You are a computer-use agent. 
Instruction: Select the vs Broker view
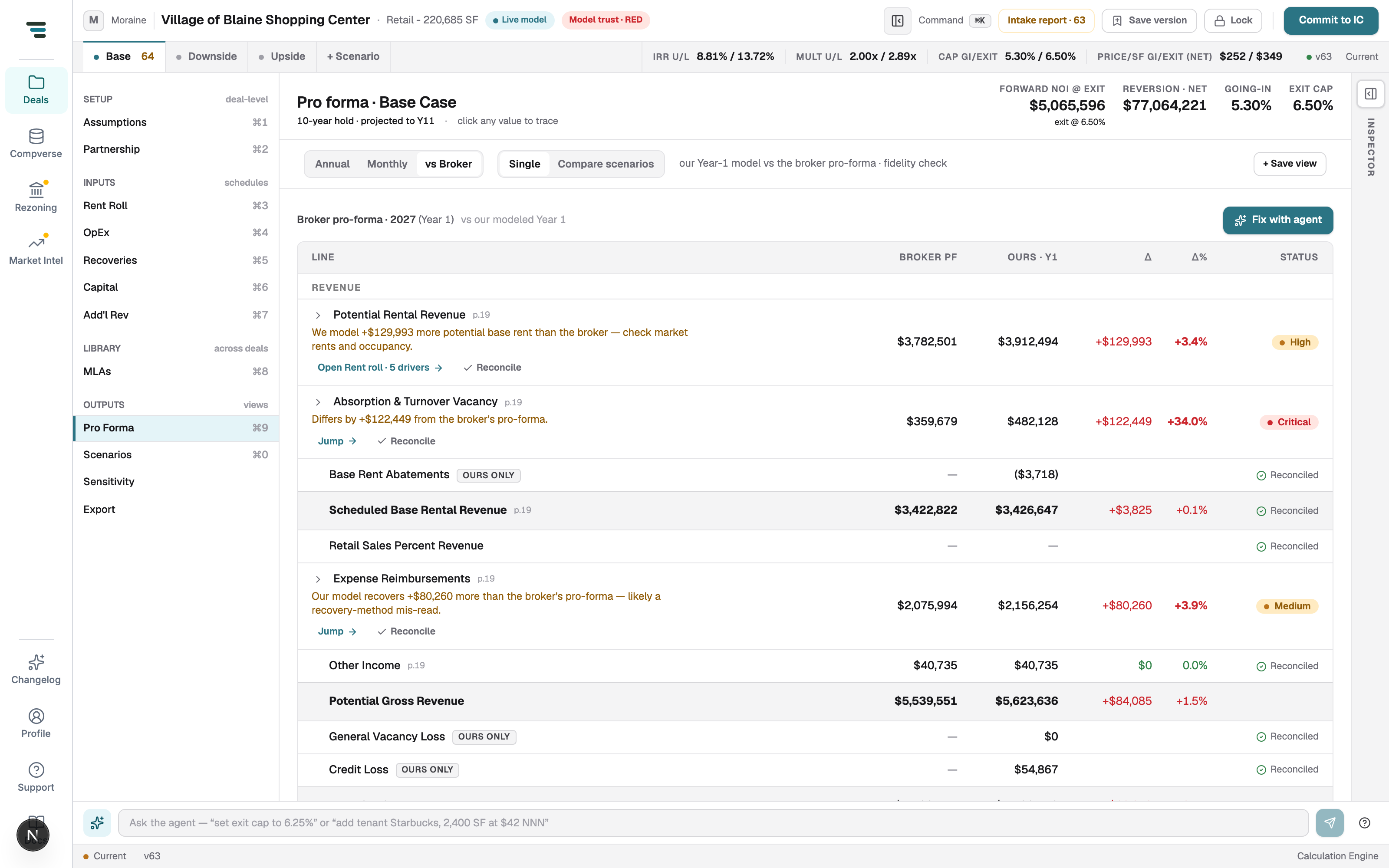coord(448,164)
